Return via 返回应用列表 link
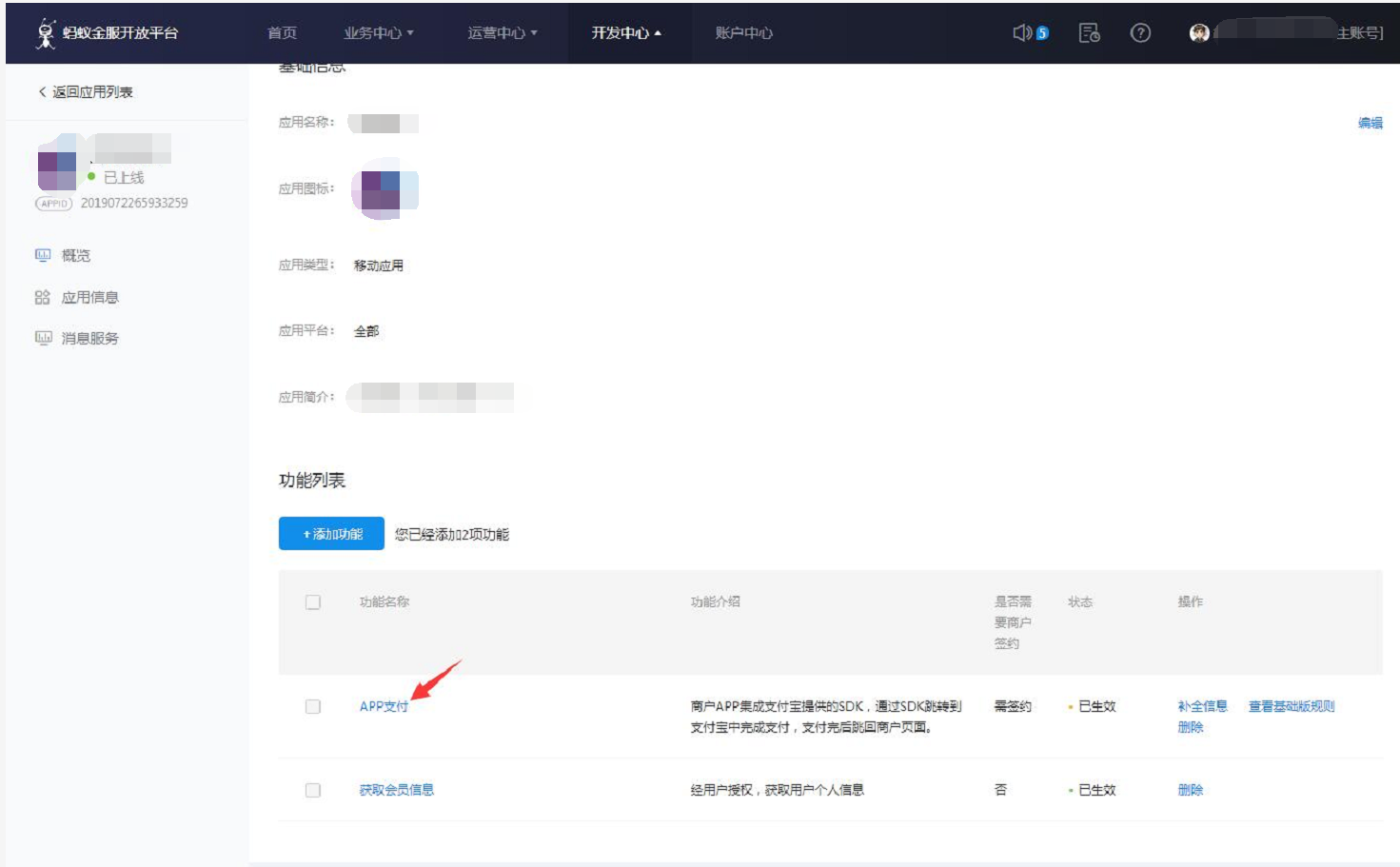This screenshot has width=1400, height=867. coord(86,92)
